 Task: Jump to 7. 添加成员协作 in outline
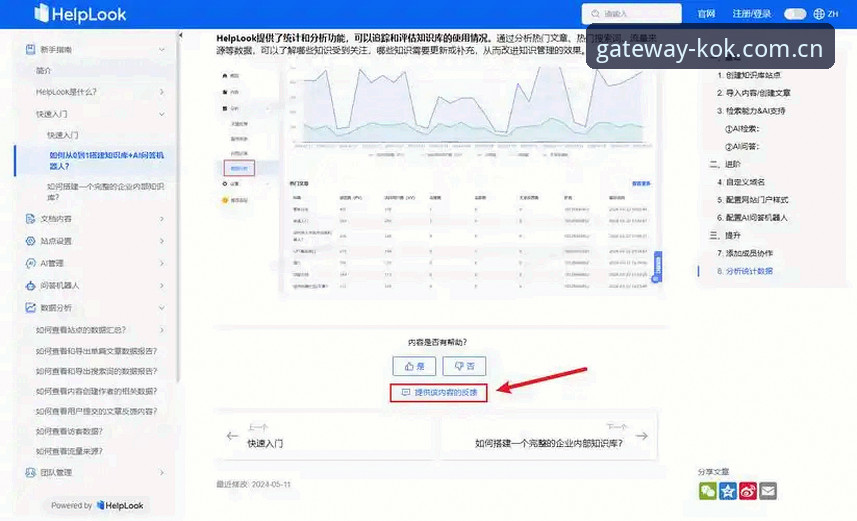(x=745, y=253)
